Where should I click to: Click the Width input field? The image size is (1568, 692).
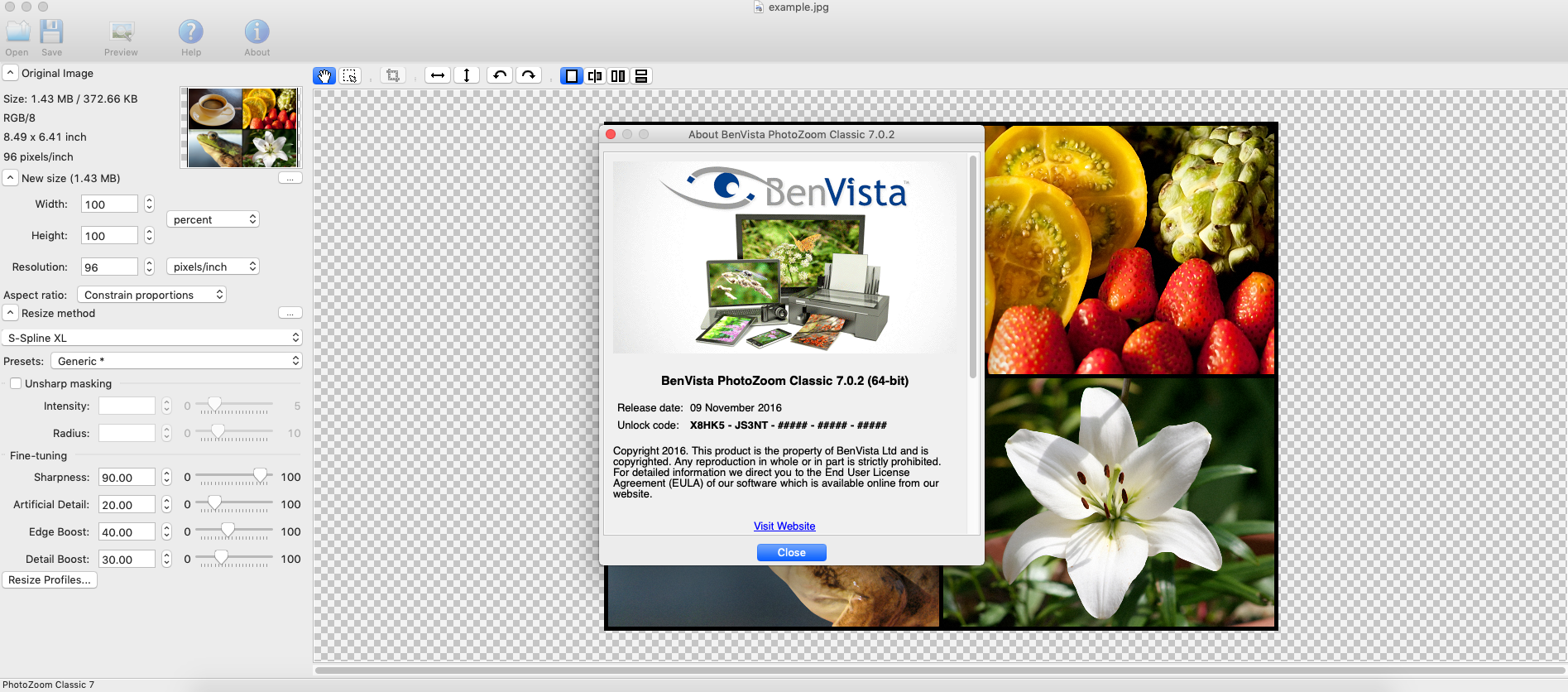pyautogui.click(x=109, y=204)
